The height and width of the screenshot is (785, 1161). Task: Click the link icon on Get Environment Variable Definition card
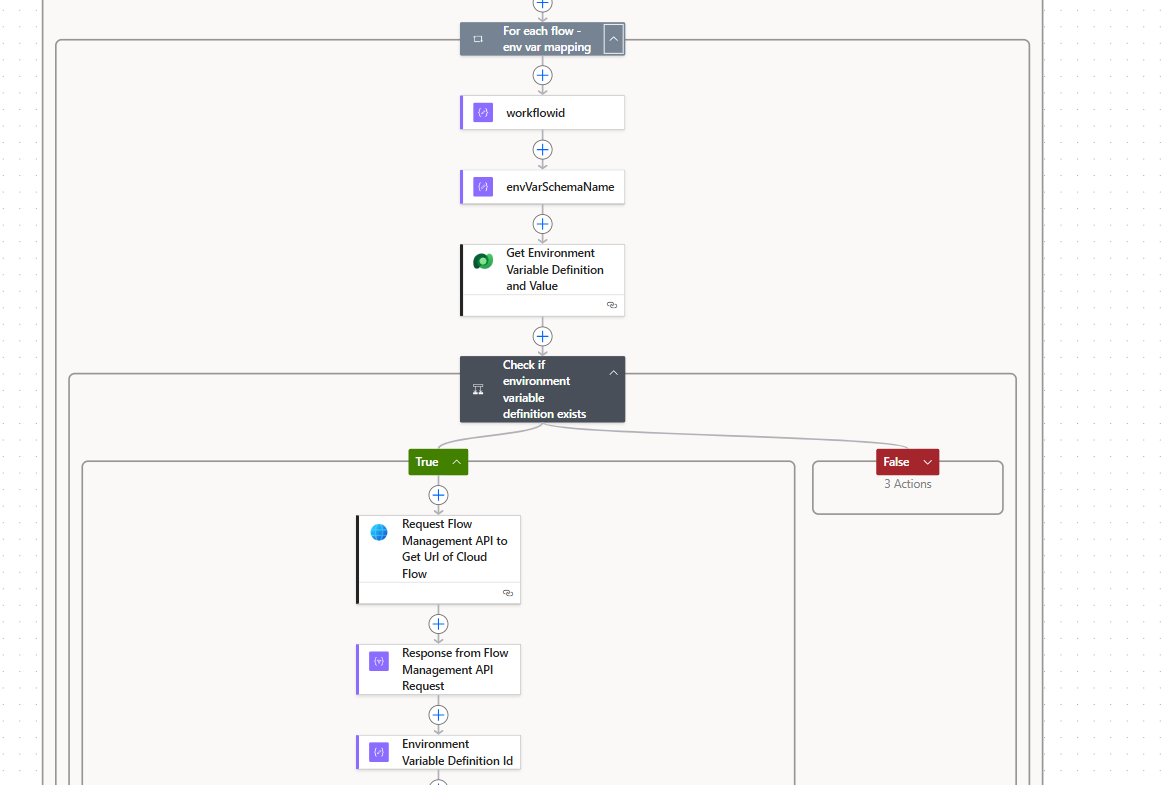coord(612,305)
